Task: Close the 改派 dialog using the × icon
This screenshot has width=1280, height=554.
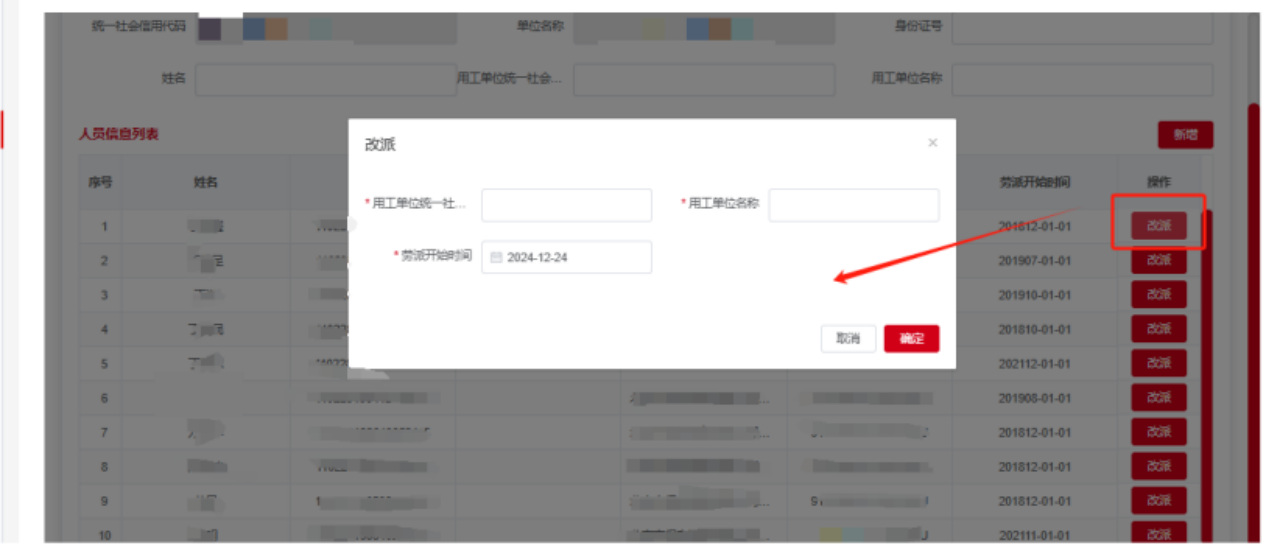Action: tap(932, 143)
